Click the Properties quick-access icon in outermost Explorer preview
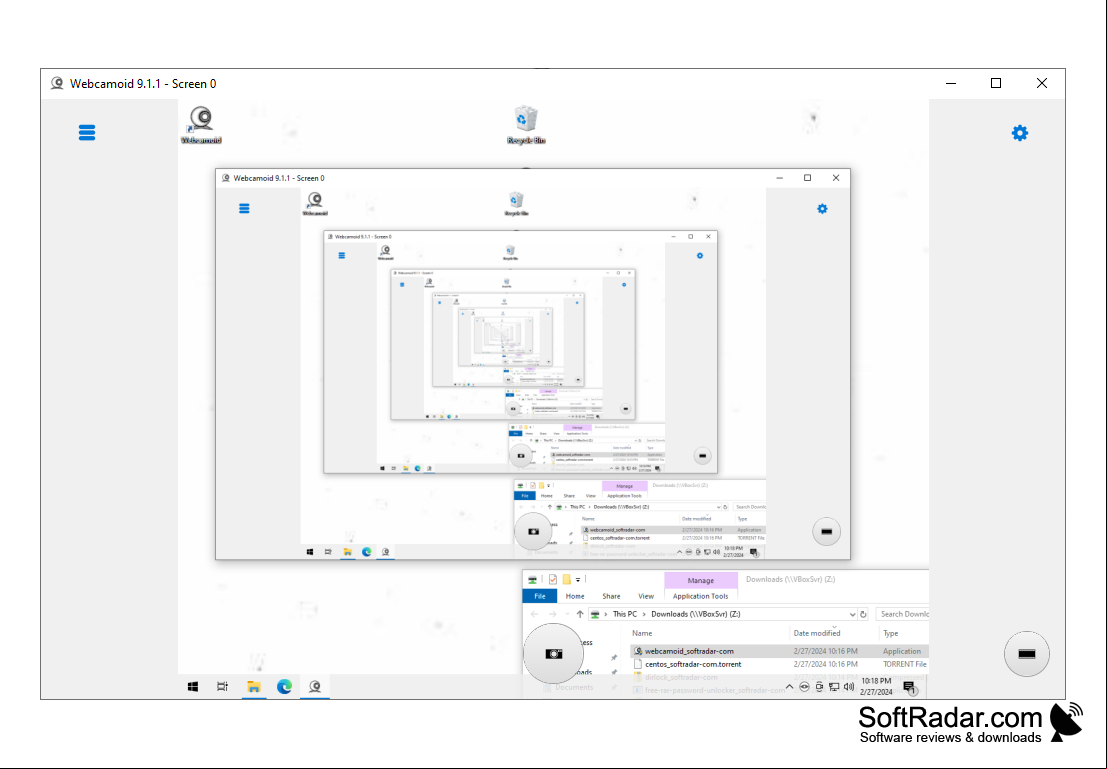This screenshot has width=1107, height=769. [553, 579]
